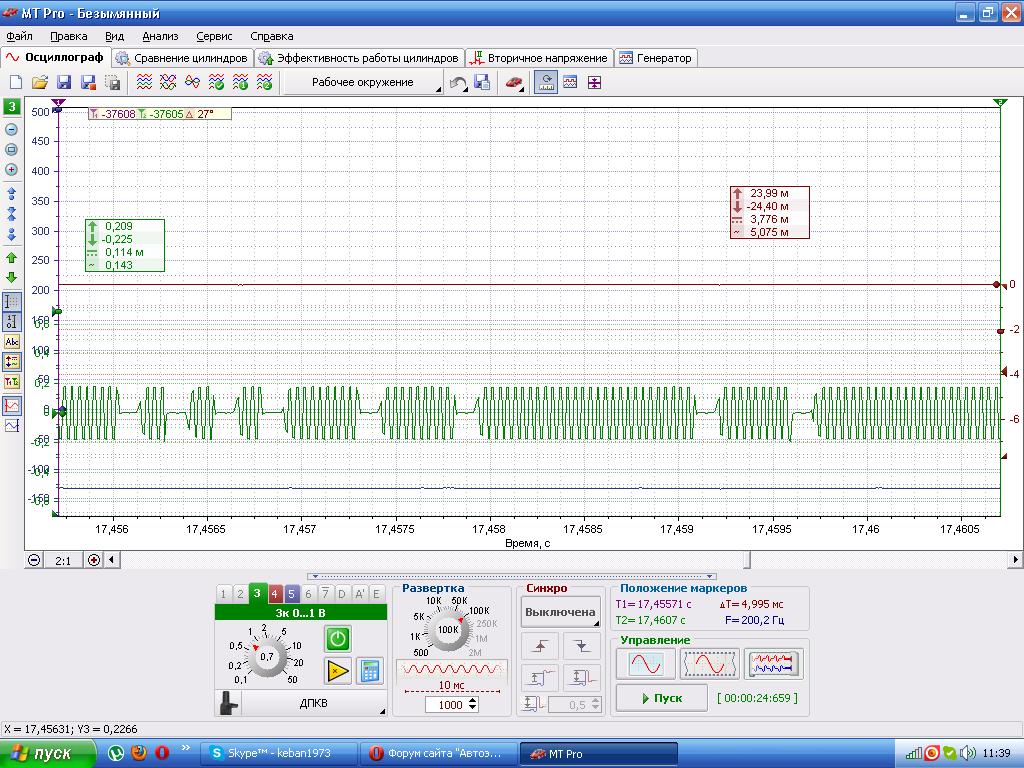1024x768 pixels.
Task: Move the trace down with the green down arrow
Action: tap(11, 277)
